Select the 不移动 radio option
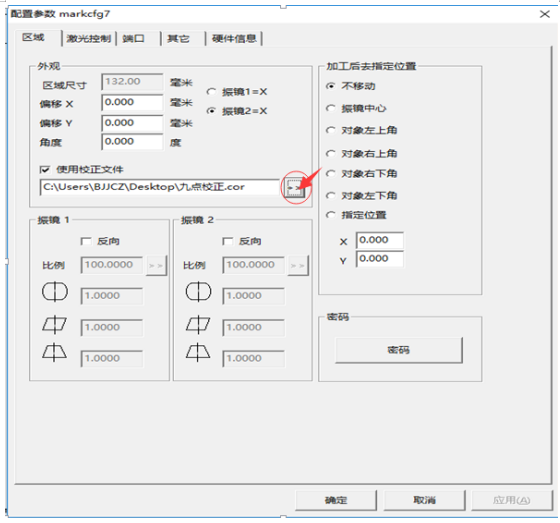 coord(331,86)
